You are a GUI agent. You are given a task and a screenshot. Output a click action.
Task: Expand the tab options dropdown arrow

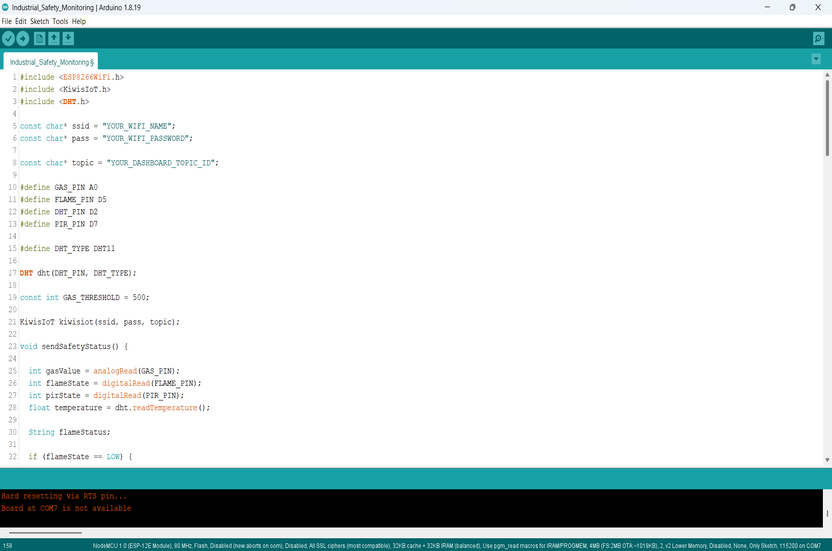click(816, 59)
